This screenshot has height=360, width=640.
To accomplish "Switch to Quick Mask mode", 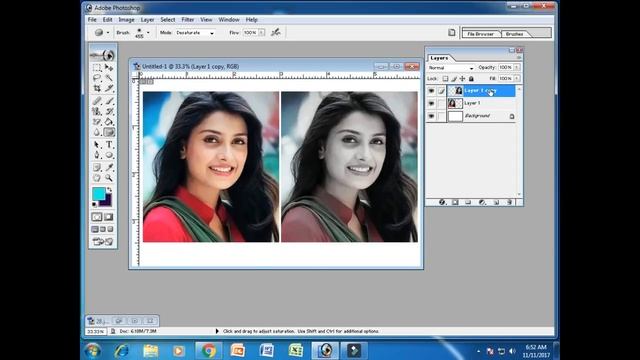I will pos(109,217).
